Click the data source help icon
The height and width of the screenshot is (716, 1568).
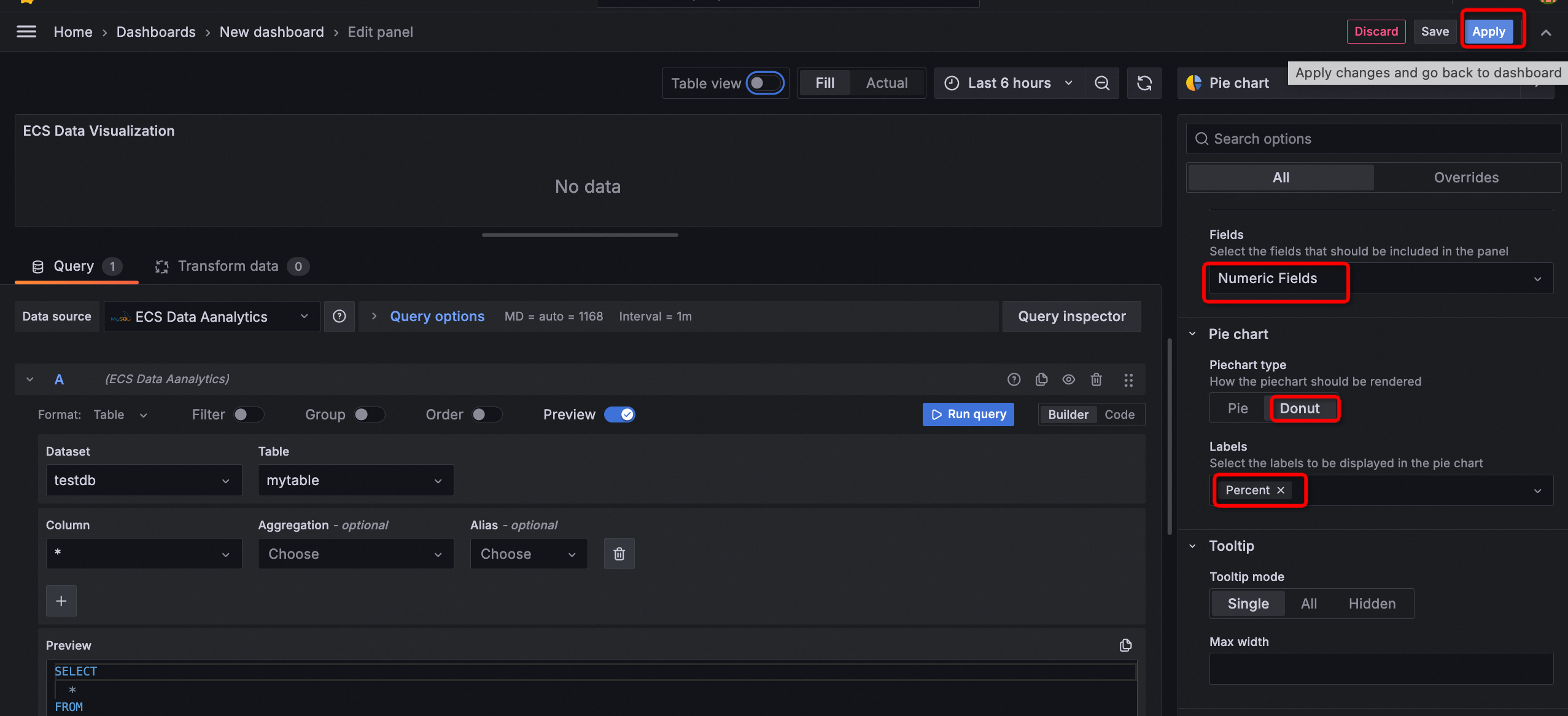[x=340, y=316]
